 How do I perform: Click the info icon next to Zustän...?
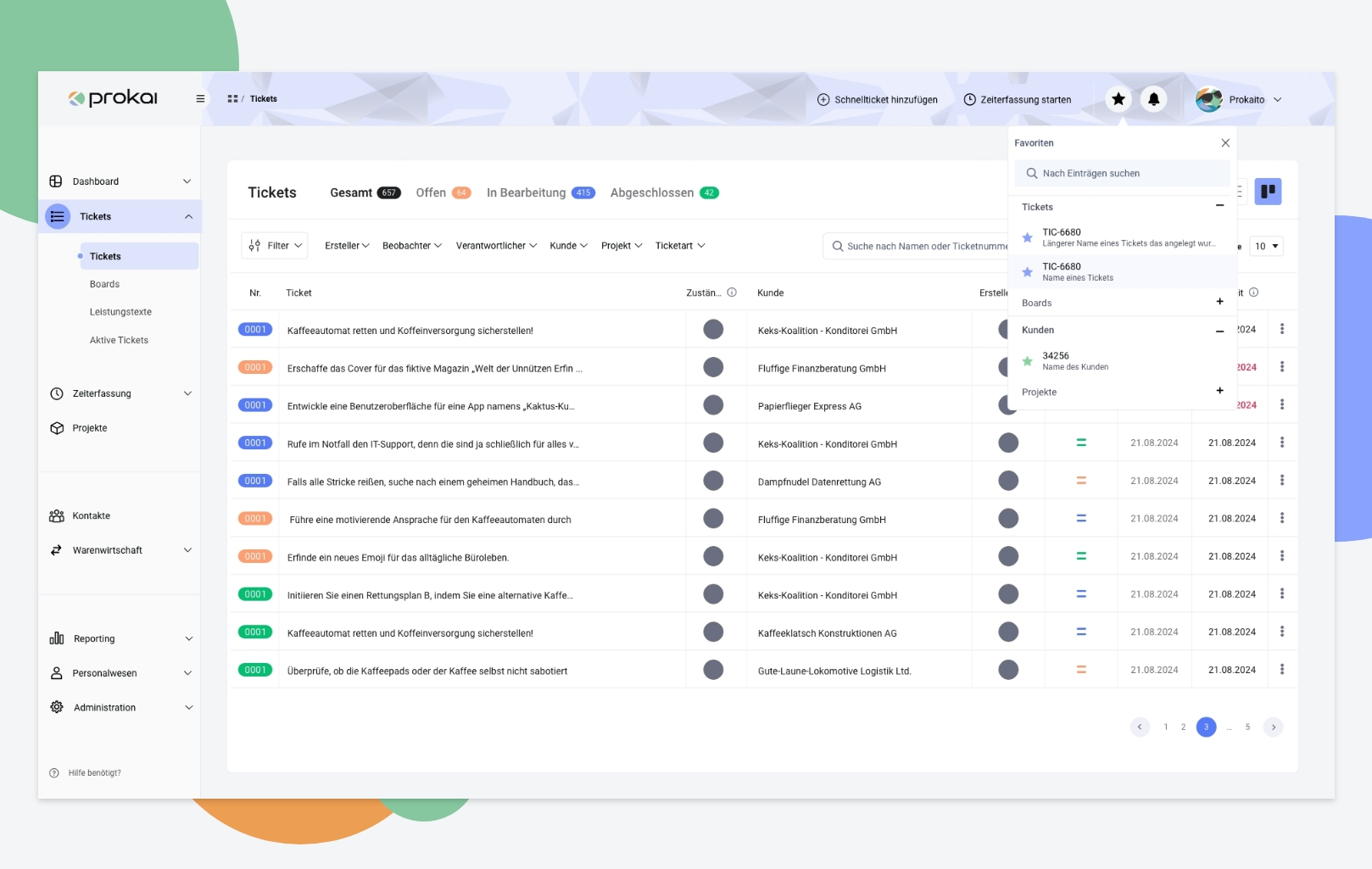pos(732,292)
